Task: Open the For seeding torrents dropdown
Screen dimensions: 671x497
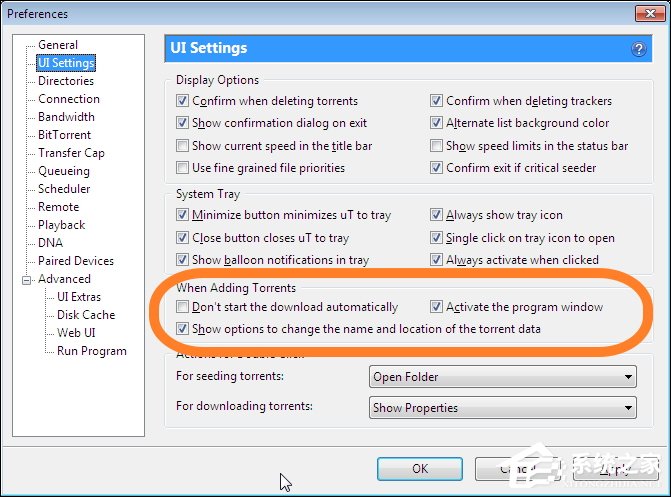Action: (x=503, y=377)
